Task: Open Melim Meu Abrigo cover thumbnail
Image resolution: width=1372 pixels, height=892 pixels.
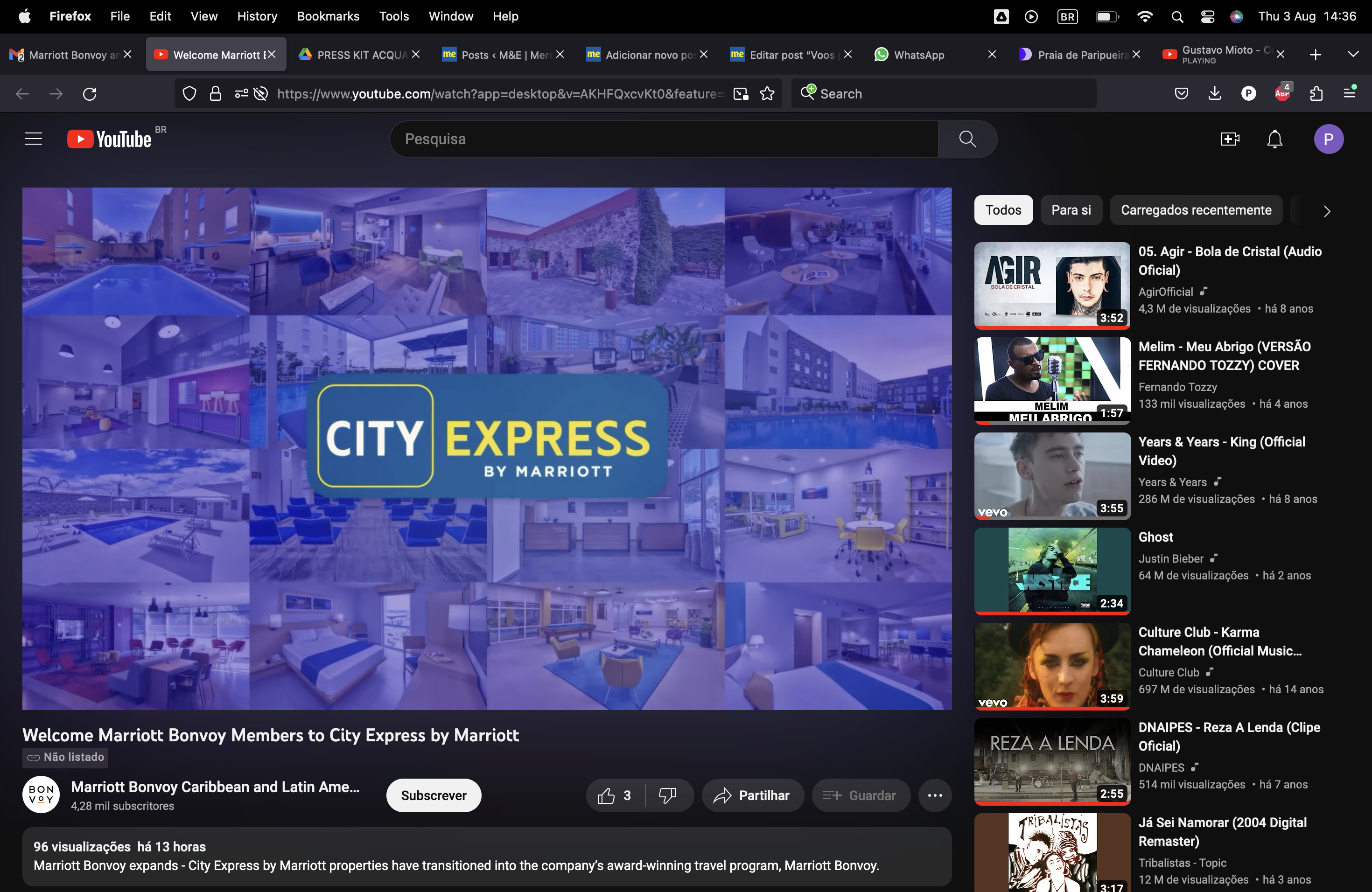Action: click(1052, 380)
